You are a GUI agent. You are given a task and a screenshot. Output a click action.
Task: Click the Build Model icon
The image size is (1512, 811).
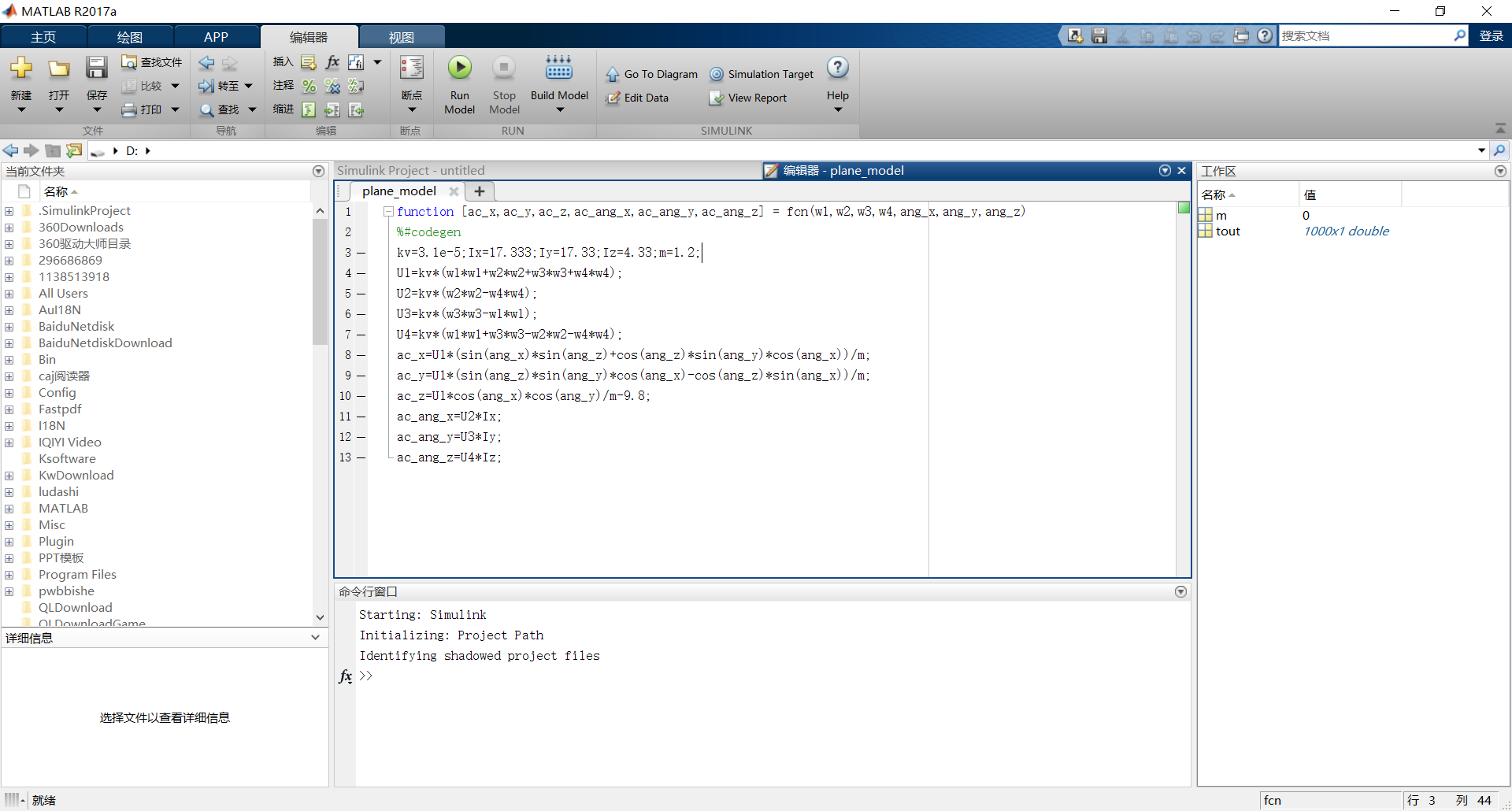(x=558, y=69)
